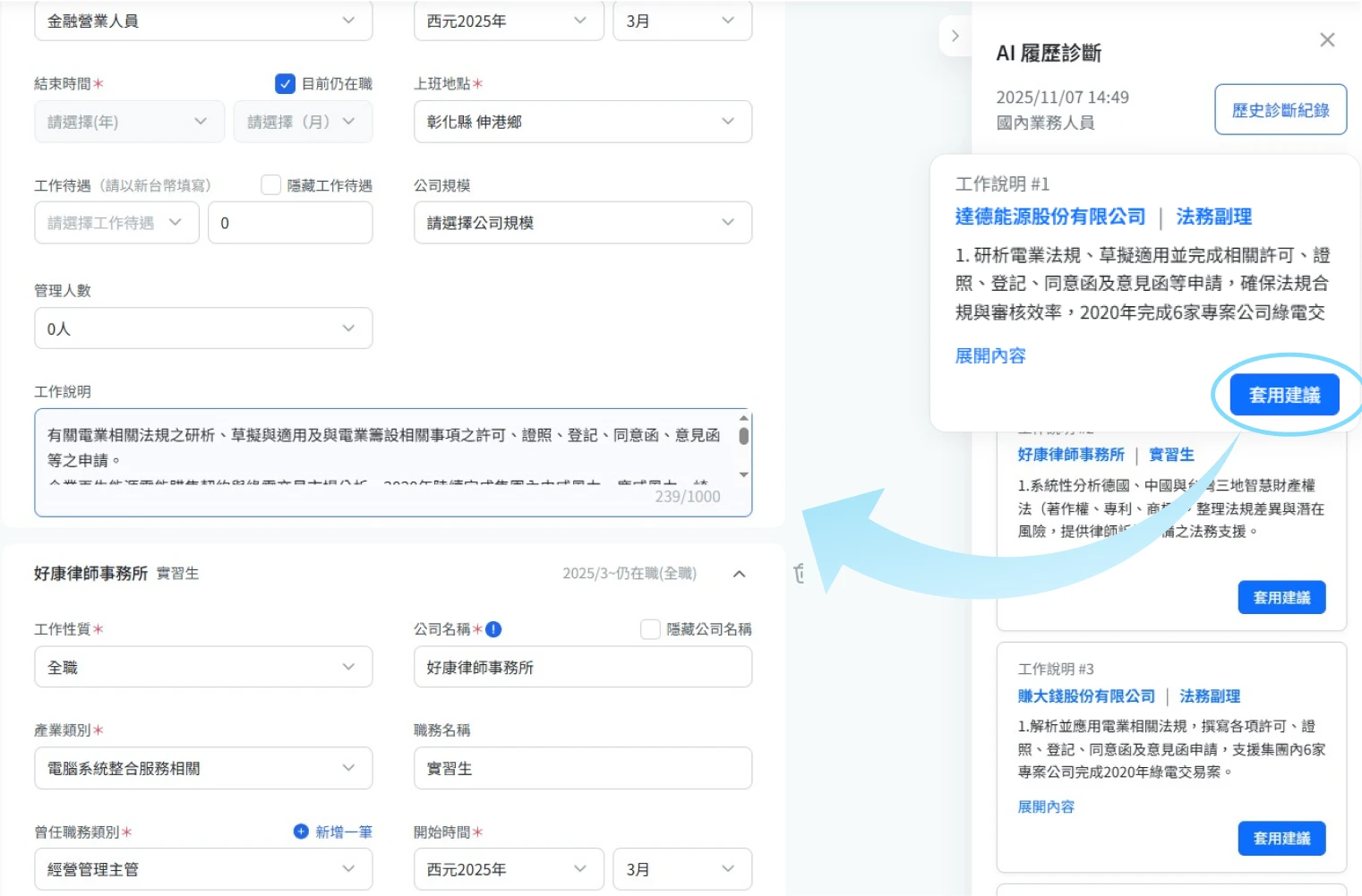Click the trash icon beside 好康律師事務所
Image resolution: width=1362 pixels, height=896 pixels.
tap(799, 574)
